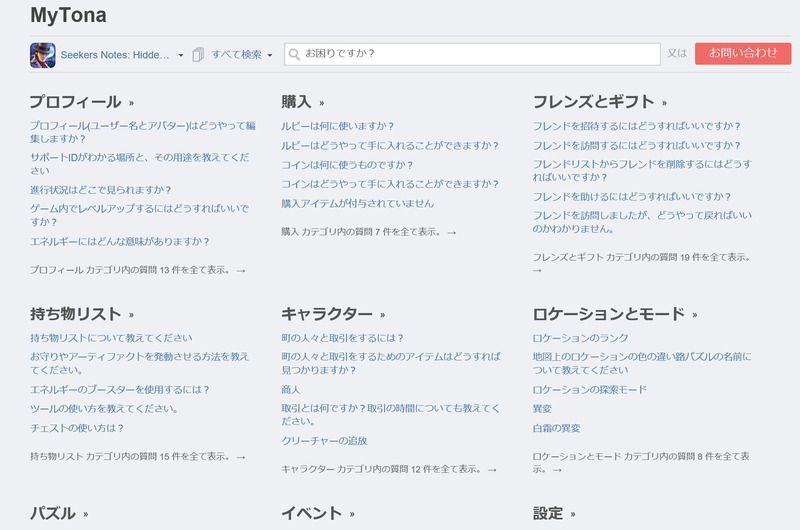800x530 pixels.
Task: Open the ロケーションのランク article
Action: point(580,338)
